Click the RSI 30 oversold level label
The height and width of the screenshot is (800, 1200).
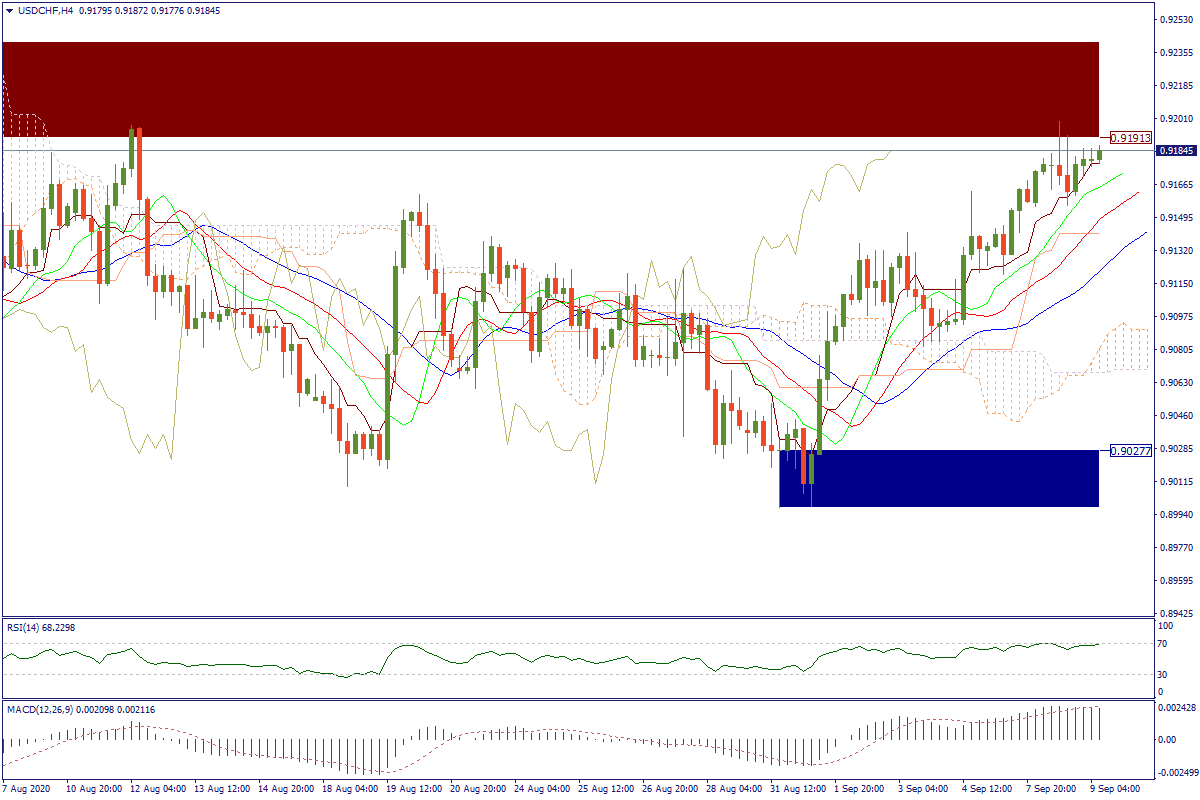[1162, 674]
